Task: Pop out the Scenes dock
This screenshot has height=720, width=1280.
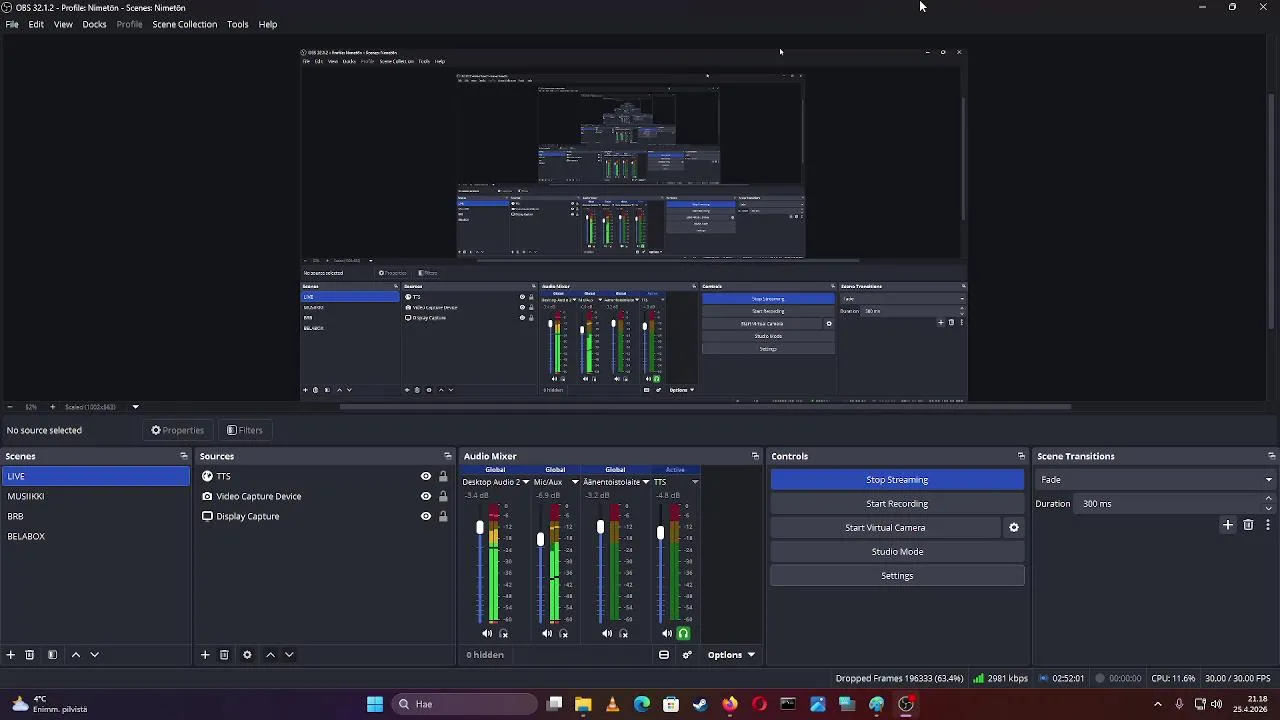Action: pyautogui.click(x=184, y=456)
